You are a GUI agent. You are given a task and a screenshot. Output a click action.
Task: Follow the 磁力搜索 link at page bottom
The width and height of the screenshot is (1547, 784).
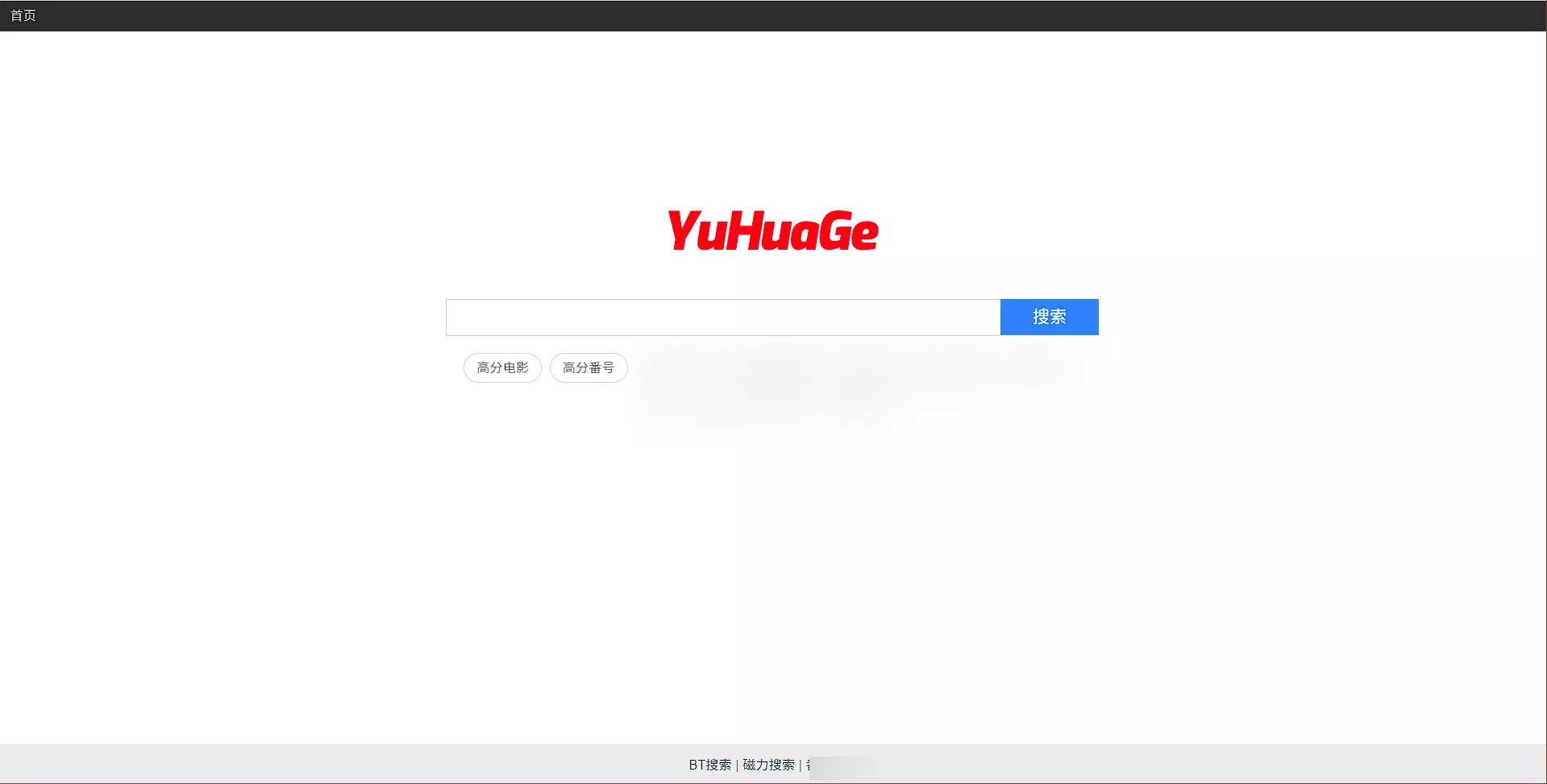tap(768, 765)
